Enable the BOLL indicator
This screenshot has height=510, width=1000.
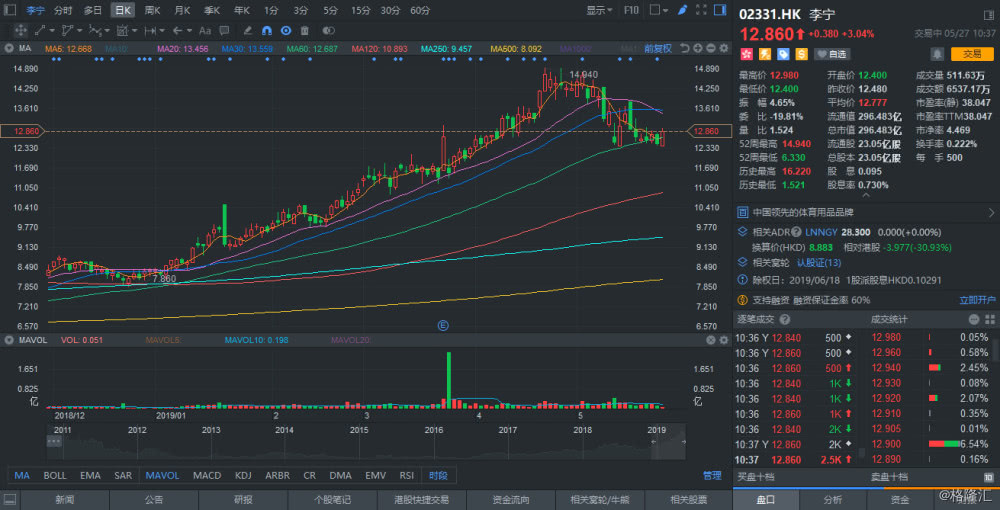pos(54,476)
